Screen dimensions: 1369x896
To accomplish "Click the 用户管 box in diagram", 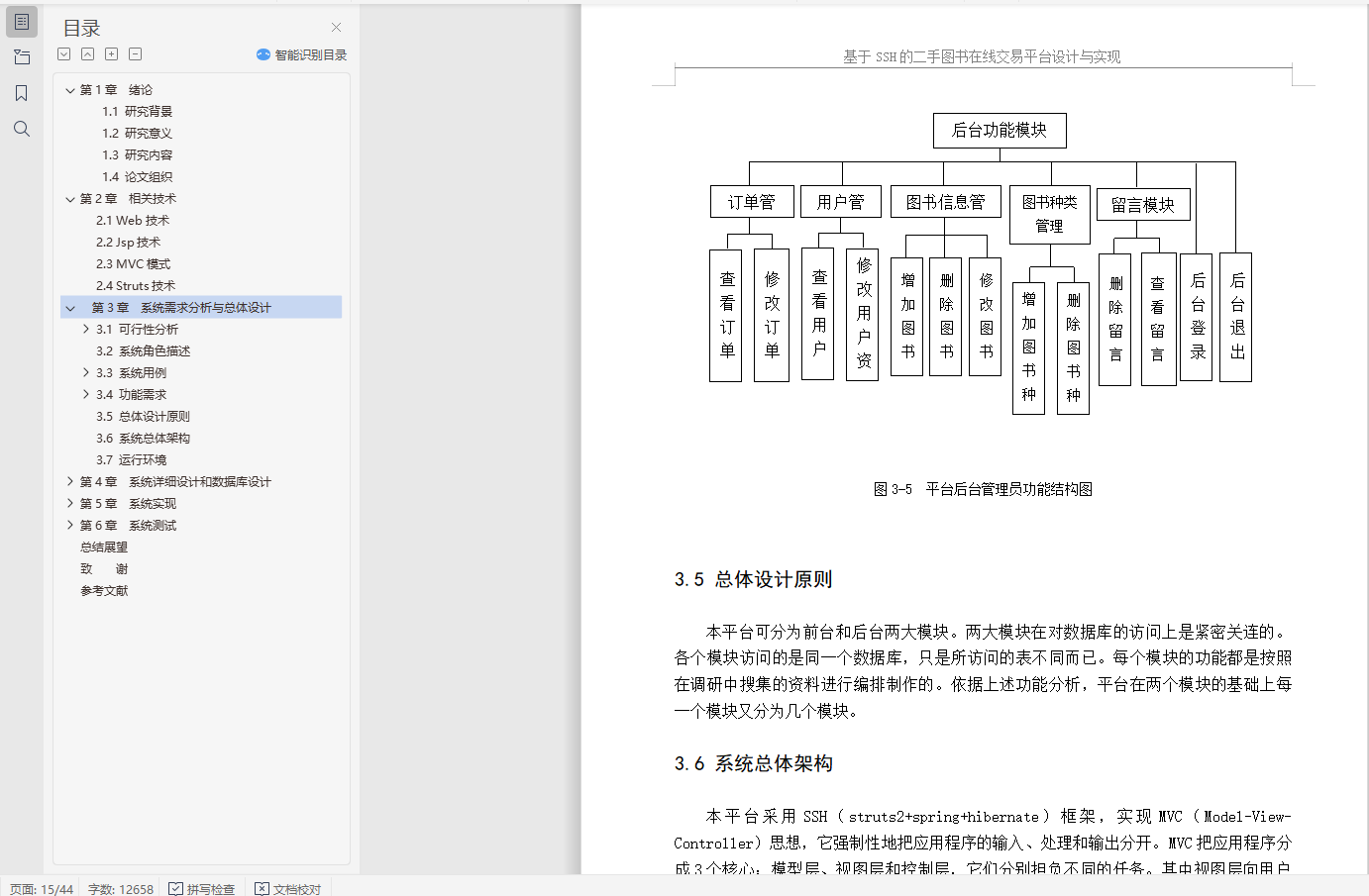I will click(841, 202).
